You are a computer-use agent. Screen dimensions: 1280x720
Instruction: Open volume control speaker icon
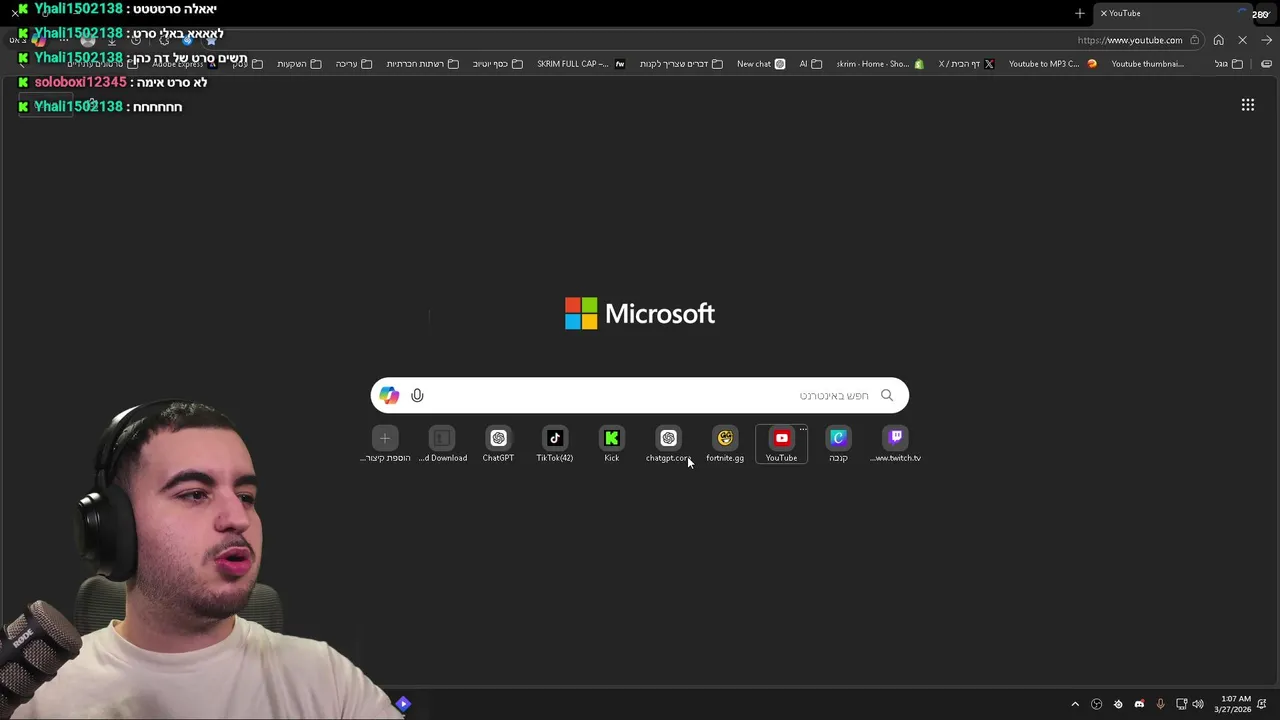point(1198,704)
